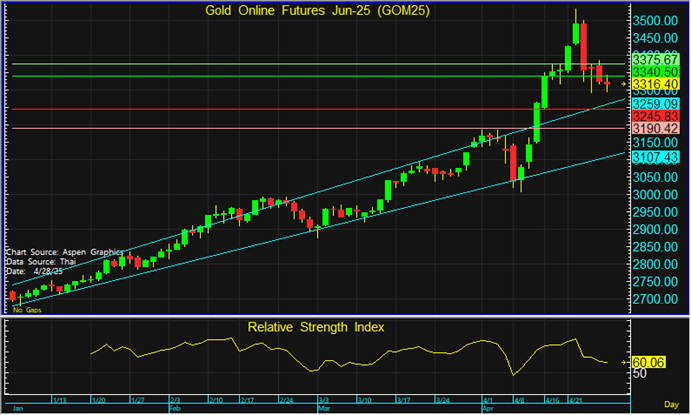Click the 'Mar' month marker on time axis
This screenshot has width=691, height=415.
pos(324,410)
